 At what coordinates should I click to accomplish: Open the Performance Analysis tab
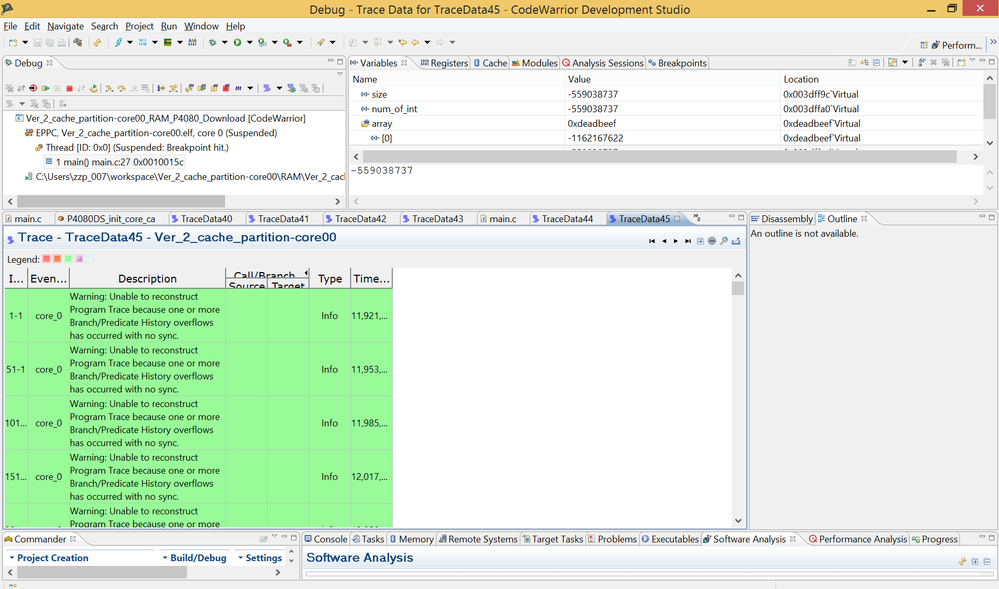click(858, 539)
